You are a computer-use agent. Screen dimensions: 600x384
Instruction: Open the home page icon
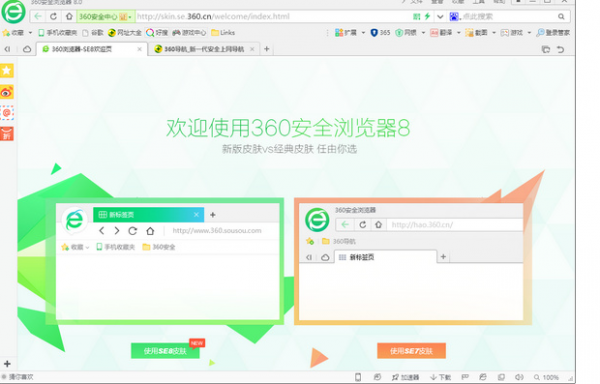pyautogui.click(x=69, y=16)
